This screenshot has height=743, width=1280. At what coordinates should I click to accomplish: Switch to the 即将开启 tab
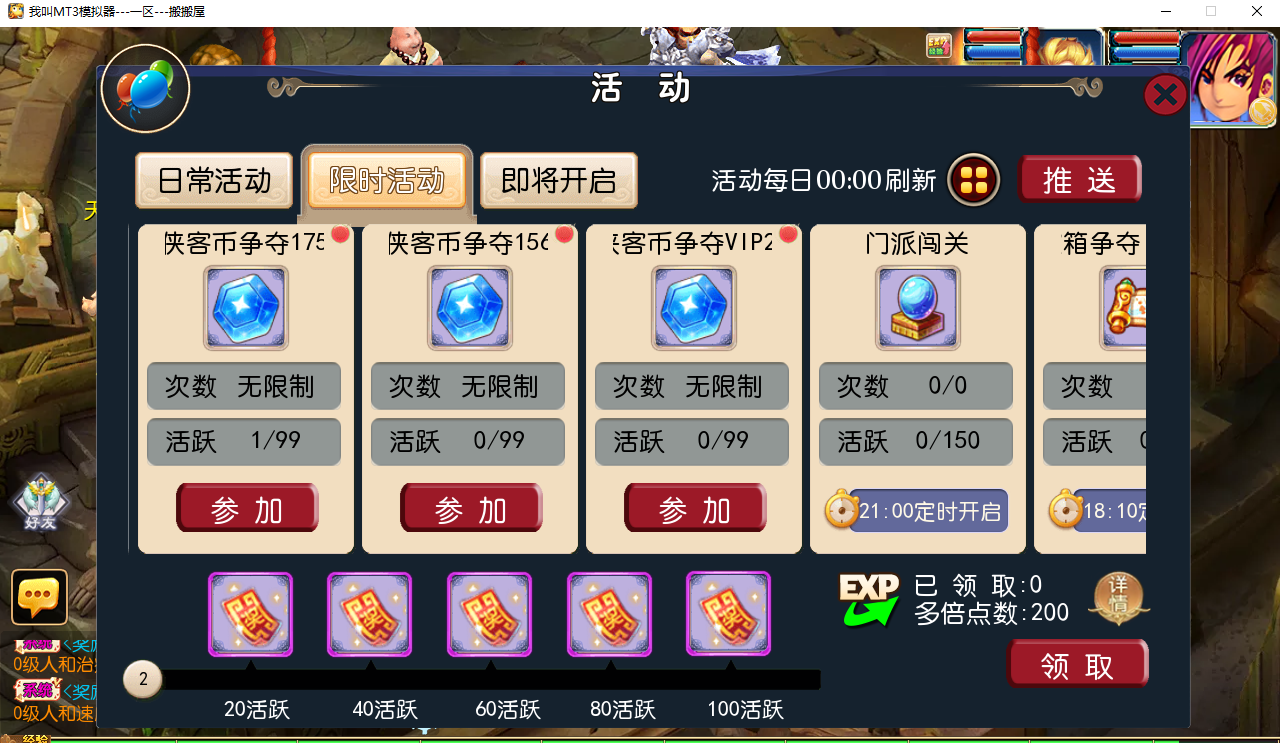(x=558, y=180)
